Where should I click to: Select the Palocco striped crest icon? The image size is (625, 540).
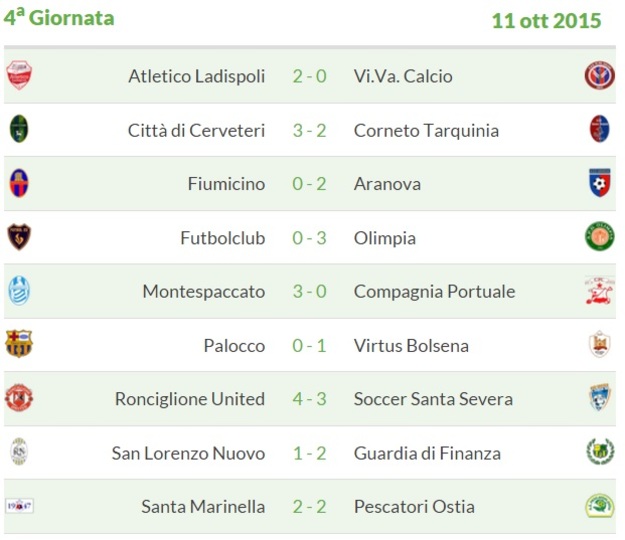click(19, 344)
